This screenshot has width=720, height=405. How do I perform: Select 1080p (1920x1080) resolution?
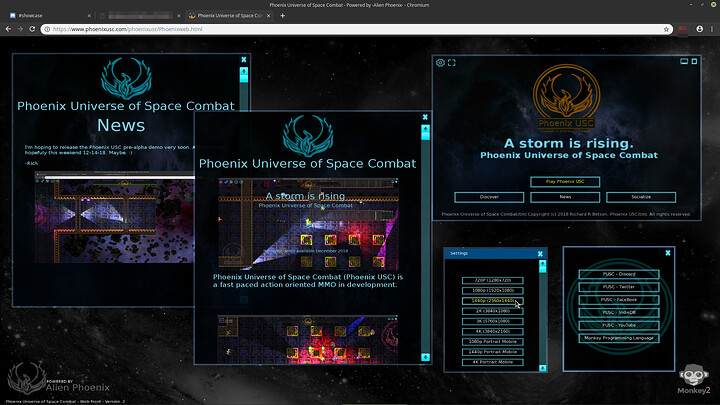tap(493, 290)
